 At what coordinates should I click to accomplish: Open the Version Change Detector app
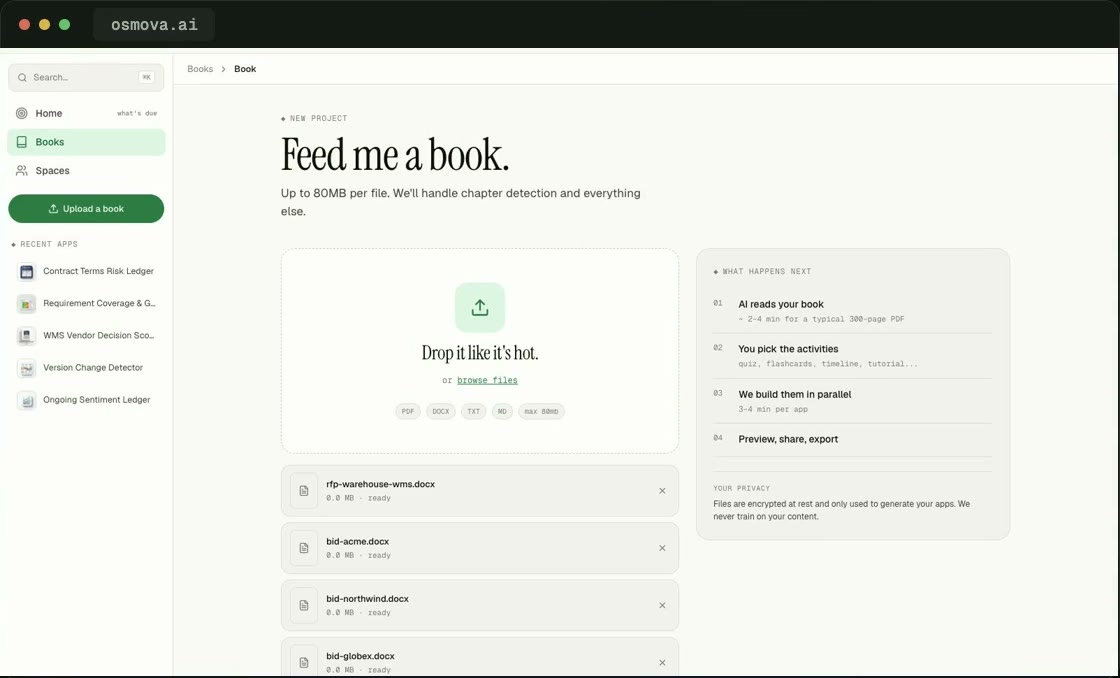pyautogui.click(x=86, y=368)
